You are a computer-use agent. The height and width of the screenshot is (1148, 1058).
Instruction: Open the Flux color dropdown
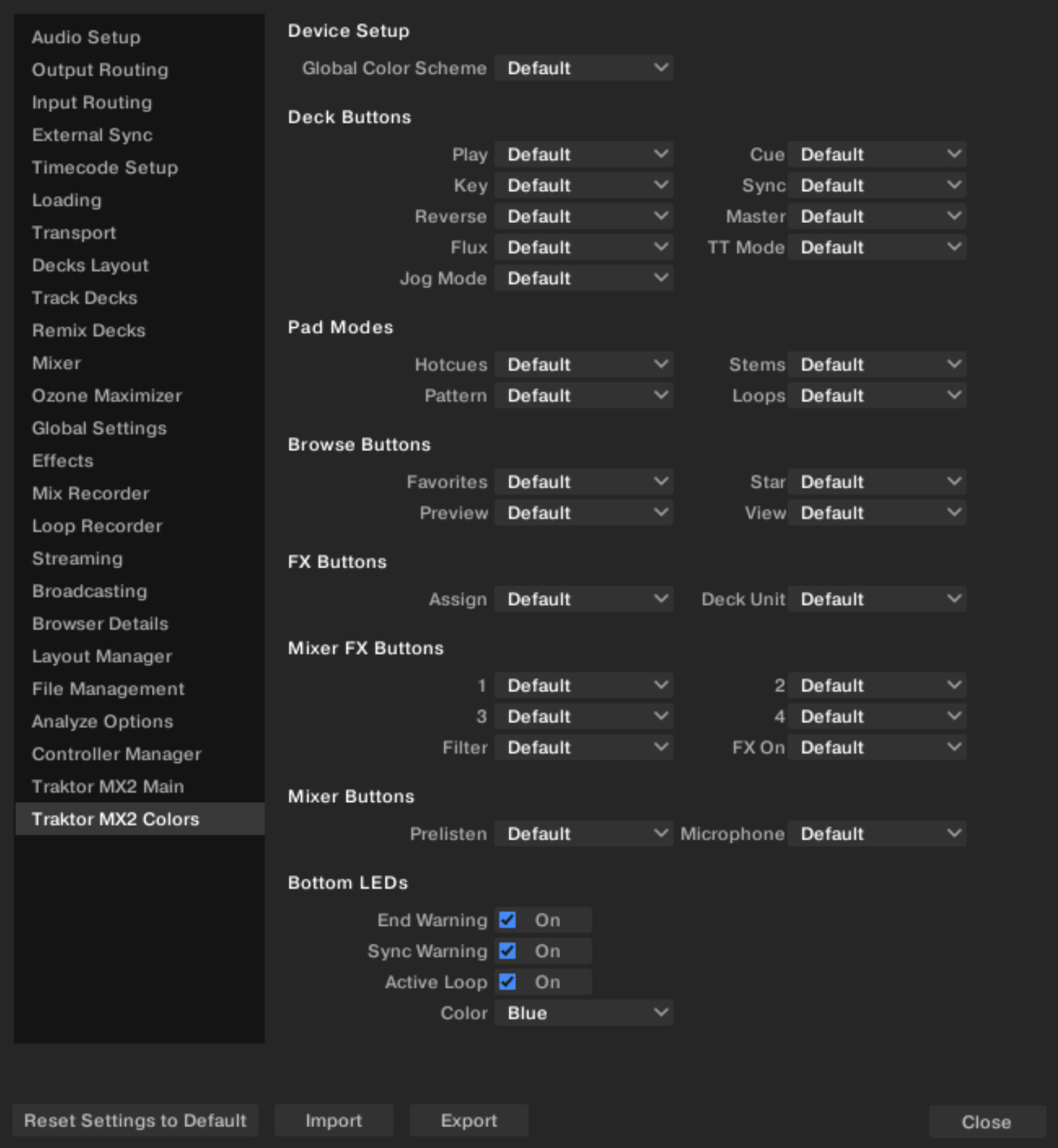click(x=584, y=248)
